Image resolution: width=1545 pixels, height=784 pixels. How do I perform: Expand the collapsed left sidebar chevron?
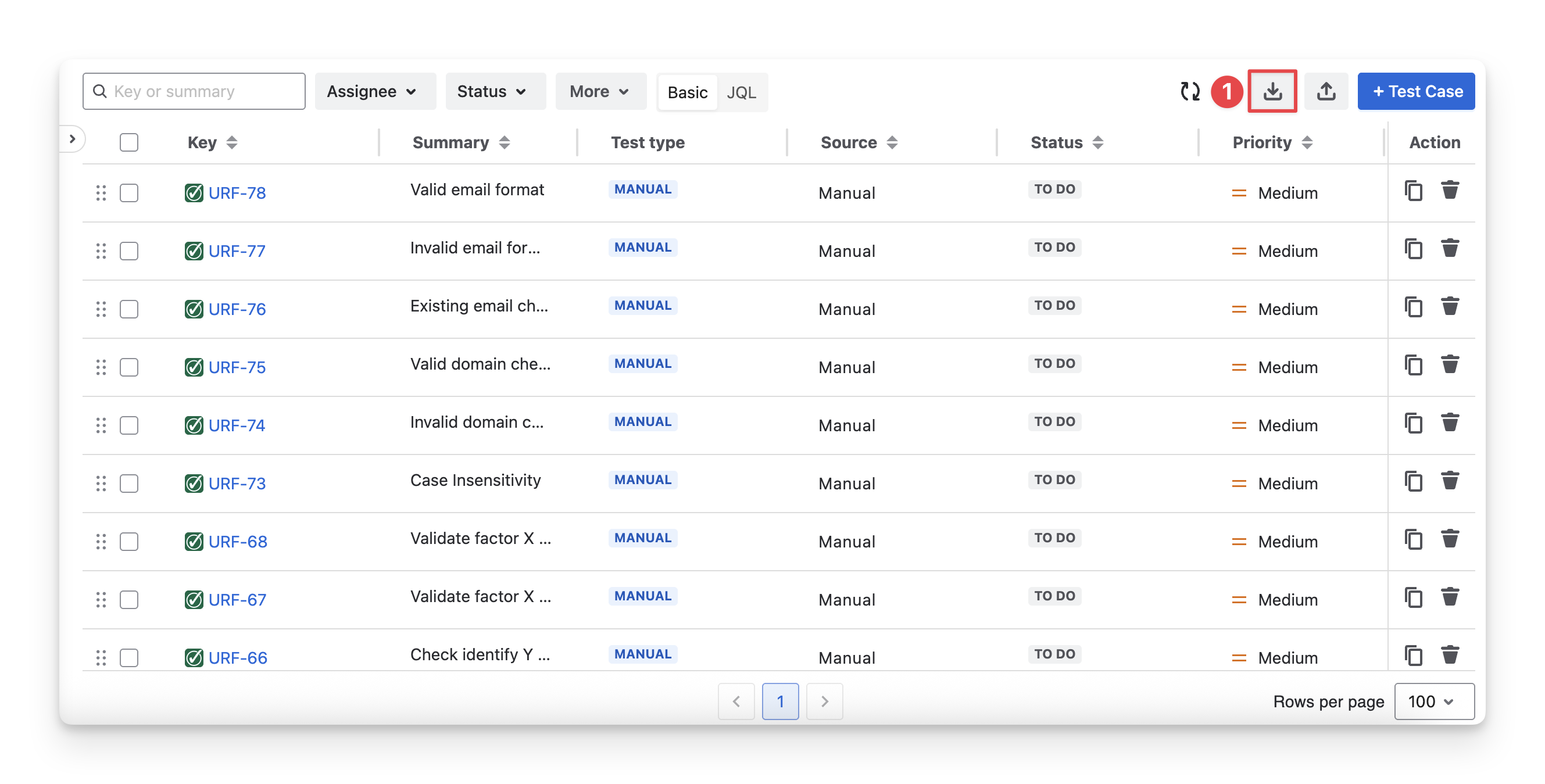pyautogui.click(x=73, y=139)
